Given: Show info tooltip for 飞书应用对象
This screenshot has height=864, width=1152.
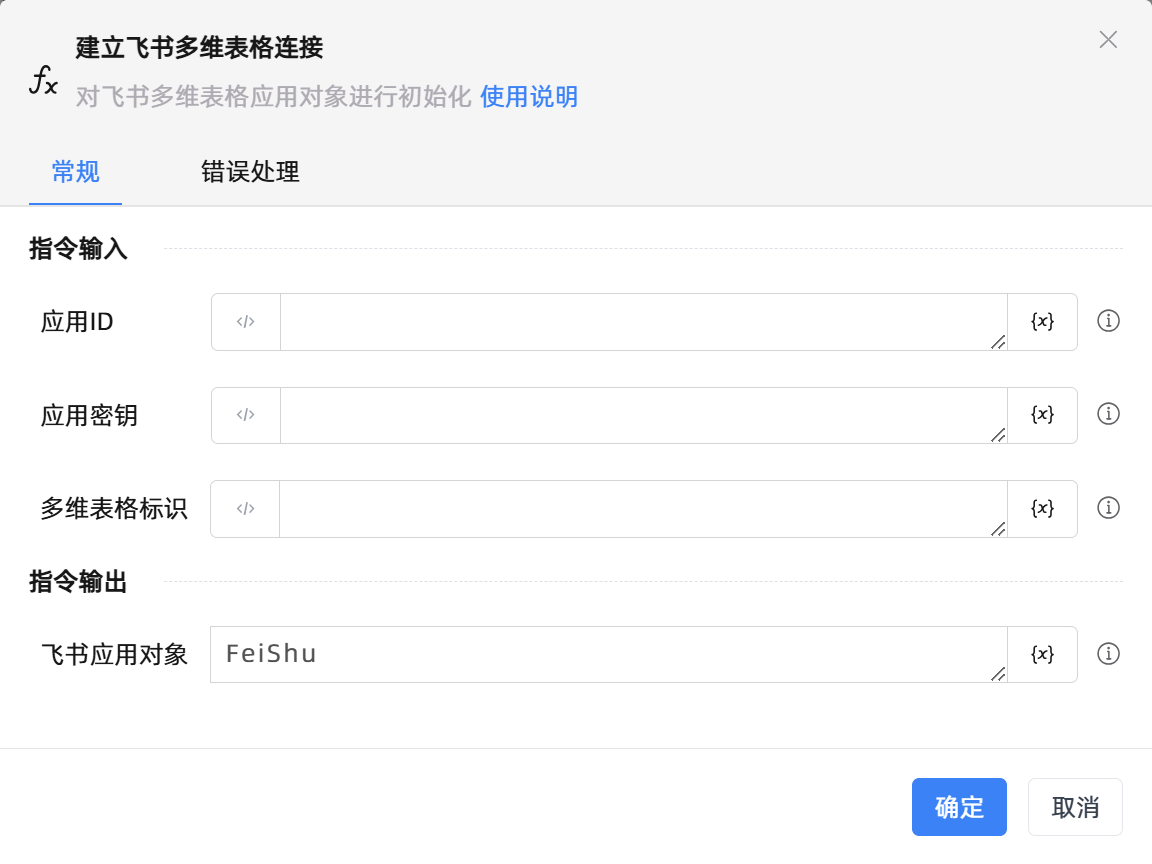Looking at the screenshot, I should (x=1108, y=653).
